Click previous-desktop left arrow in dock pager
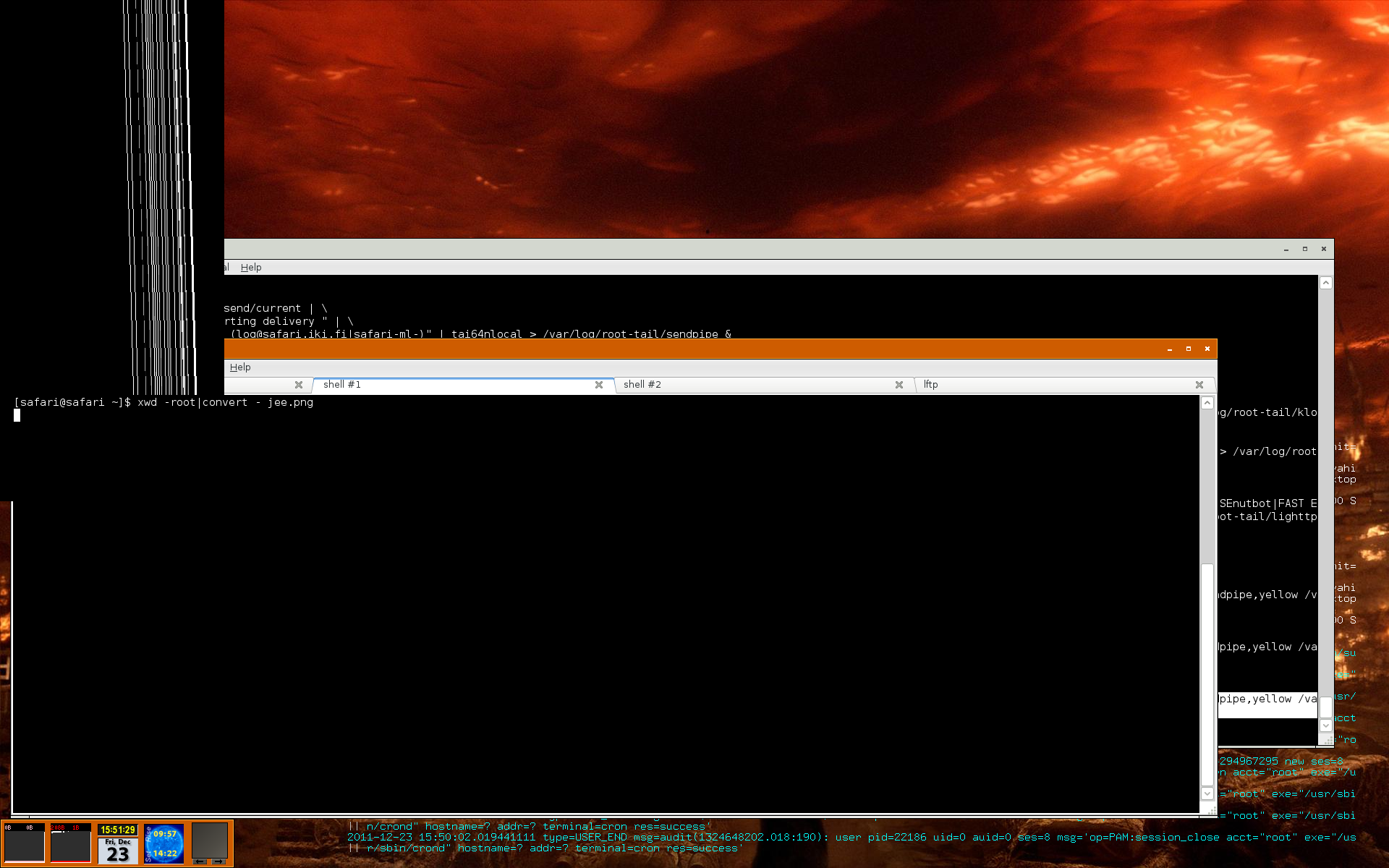 point(200,861)
